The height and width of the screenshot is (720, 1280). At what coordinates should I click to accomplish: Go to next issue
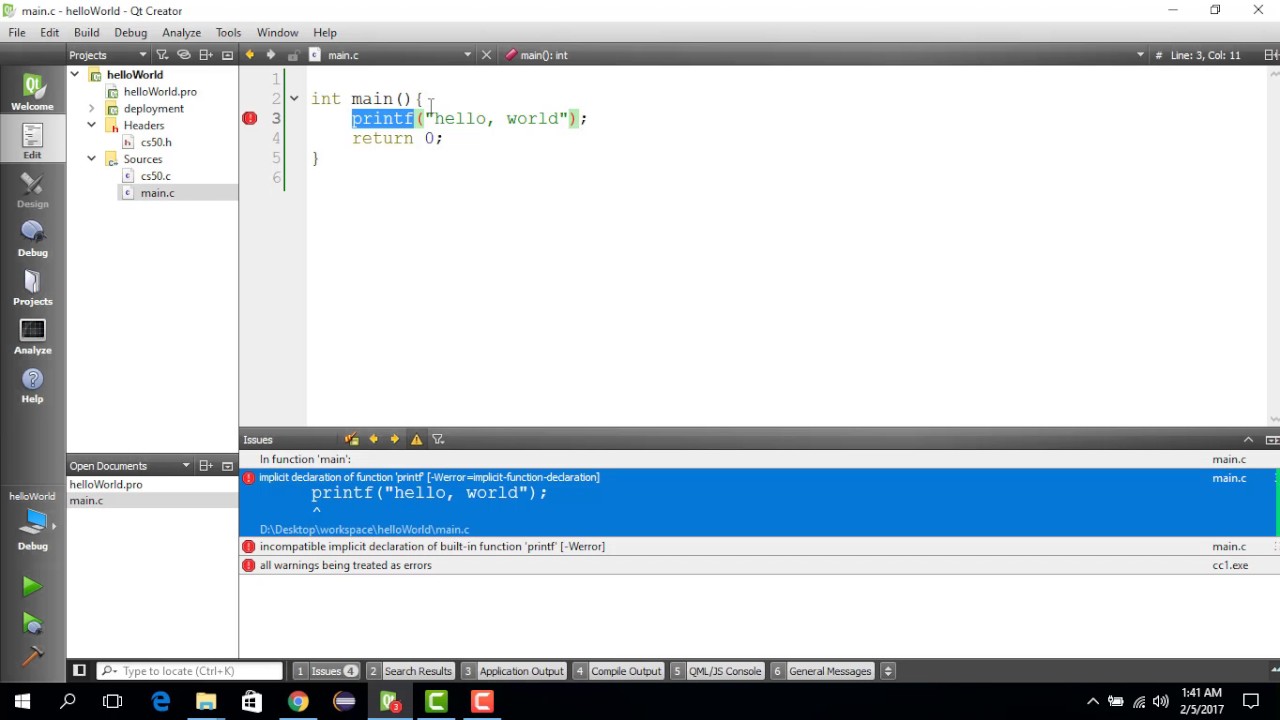click(394, 439)
